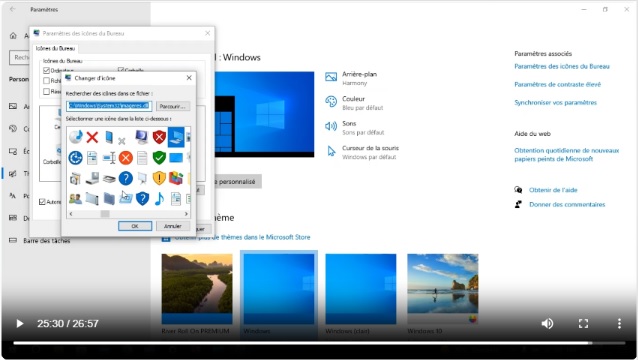Screen dimensions: 638x360
Task: Open Arrière-plan sidebar icon in Paramètres
Action: click(x=13, y=106)
